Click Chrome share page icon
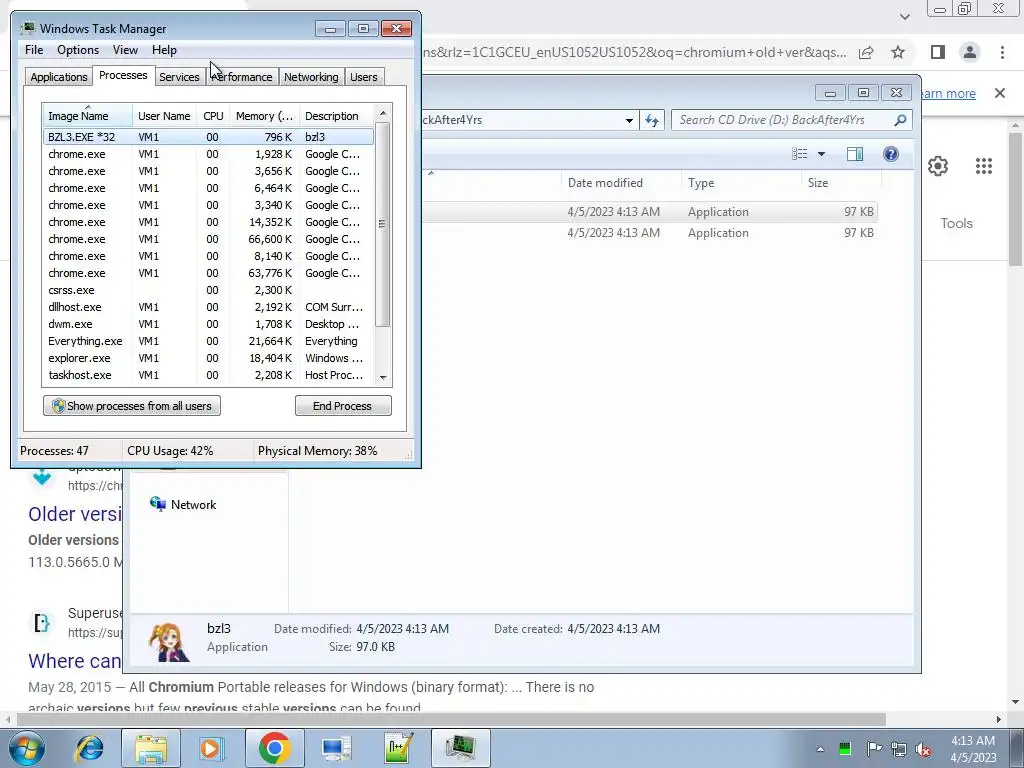Viewport: 1024px width, 768px height. (866, 52)
